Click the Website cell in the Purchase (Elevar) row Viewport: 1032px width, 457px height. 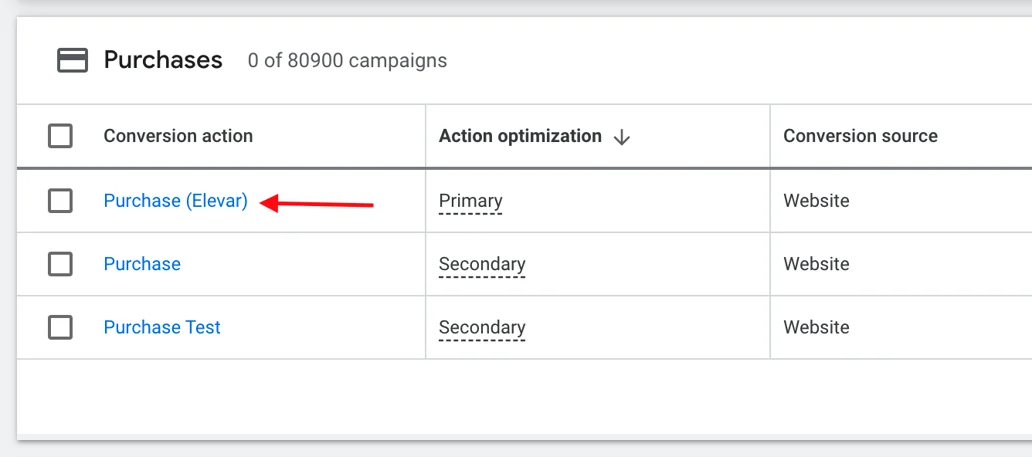[816, 201]
